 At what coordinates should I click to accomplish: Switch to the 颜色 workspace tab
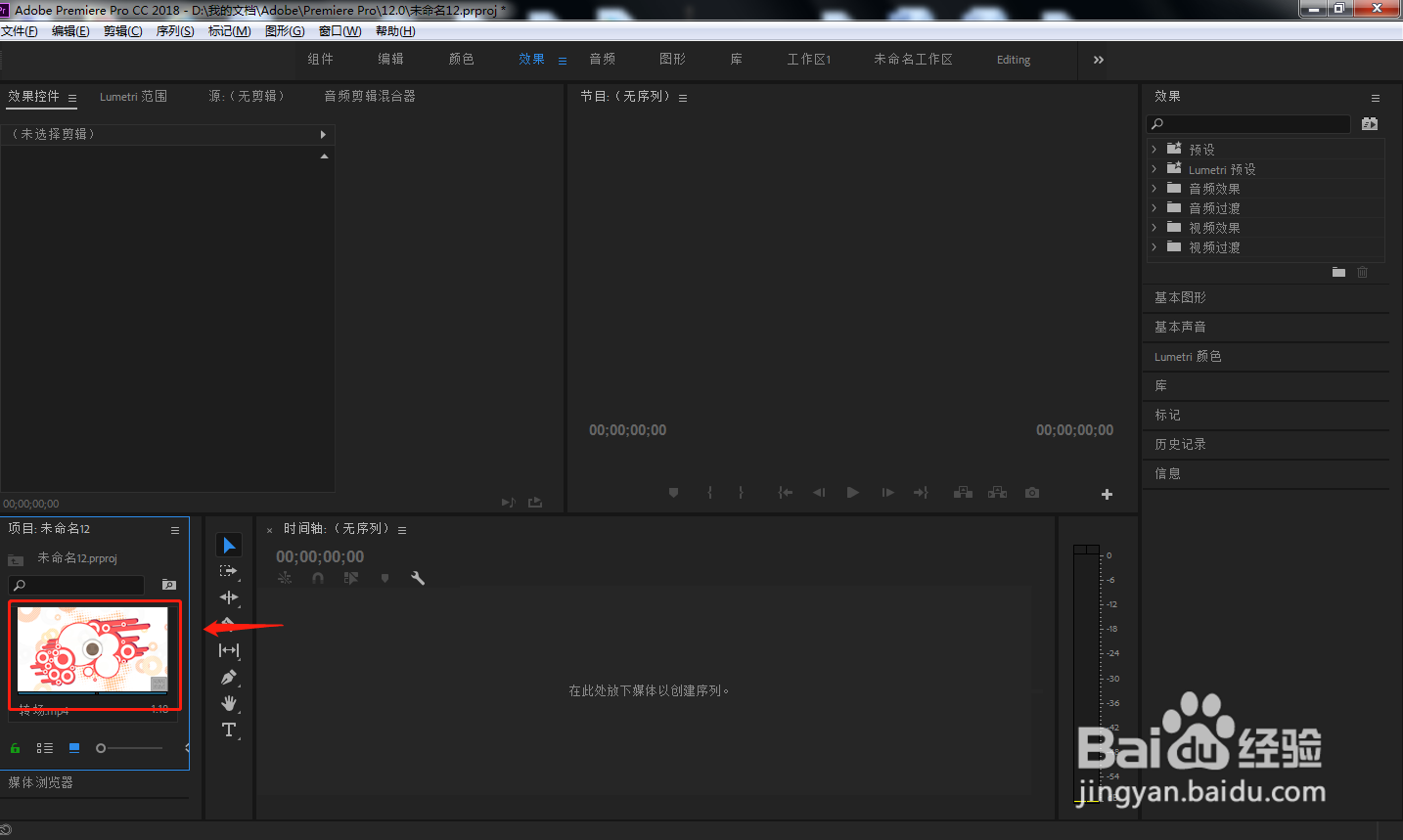(462, 60)
